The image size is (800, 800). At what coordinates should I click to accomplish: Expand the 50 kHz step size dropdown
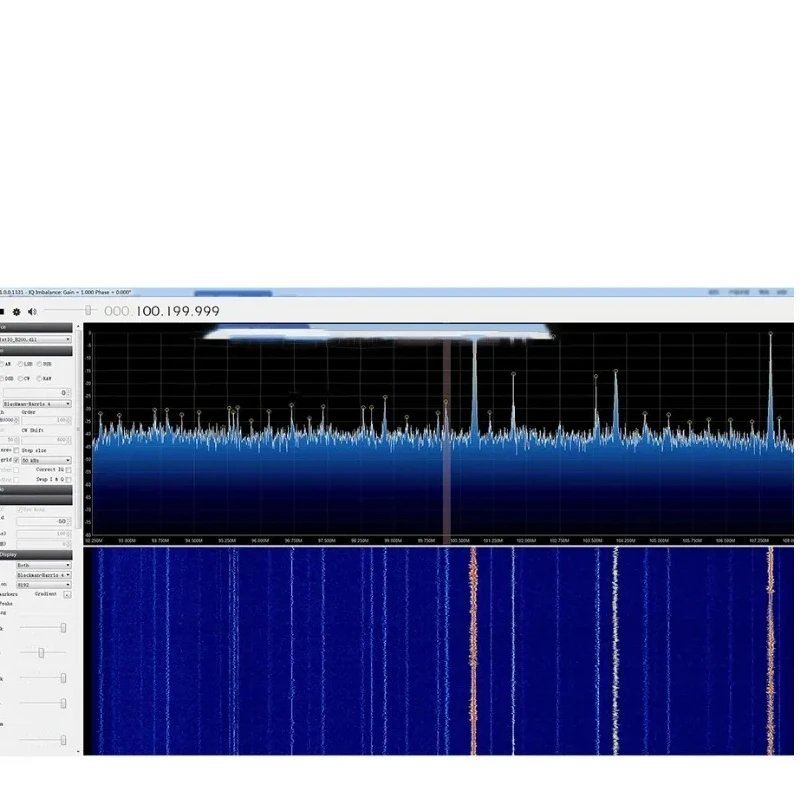click(45, 460)
